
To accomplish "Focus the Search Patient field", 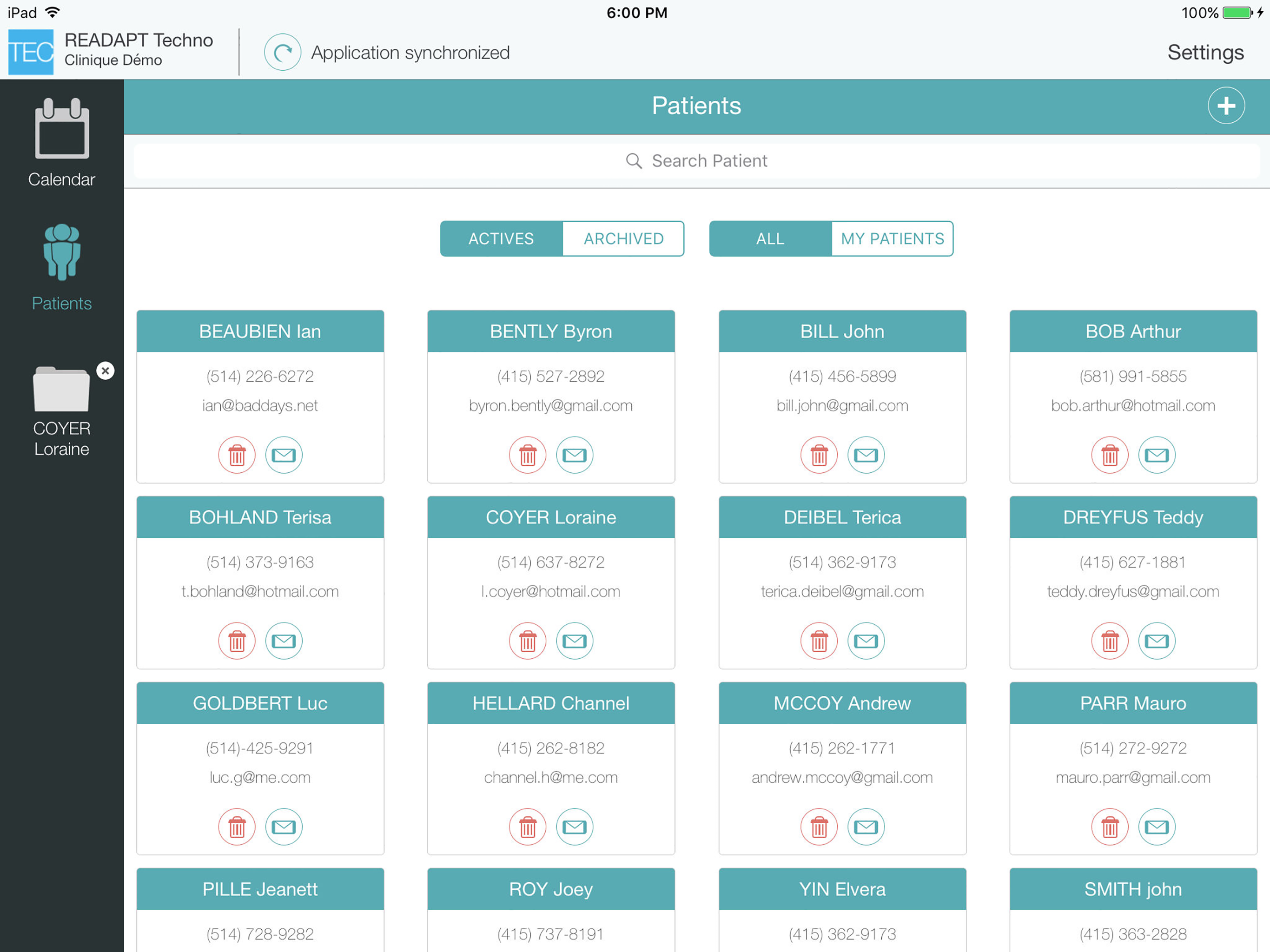I will tap(696, 161).
